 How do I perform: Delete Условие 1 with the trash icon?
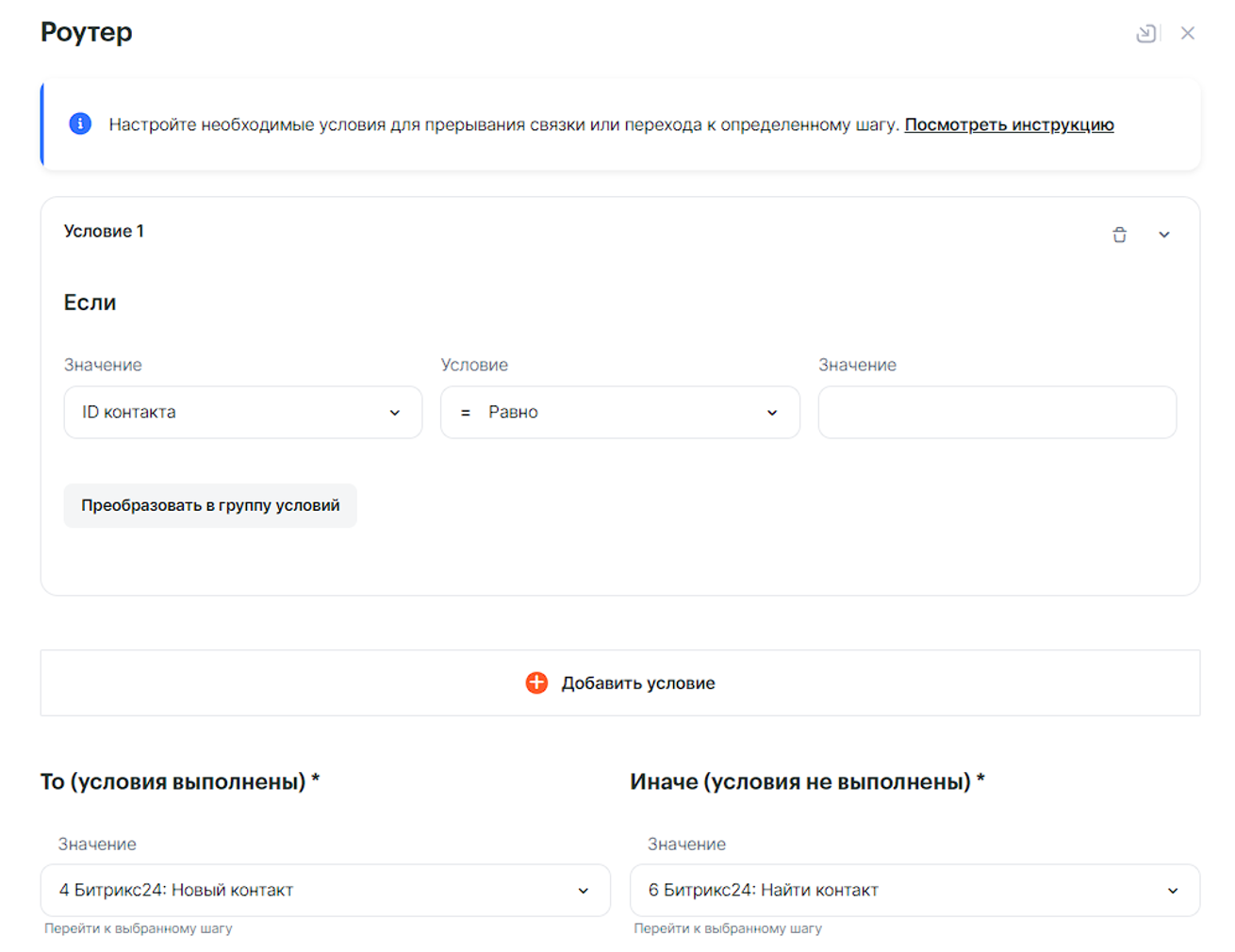[x=1119, y=235]
